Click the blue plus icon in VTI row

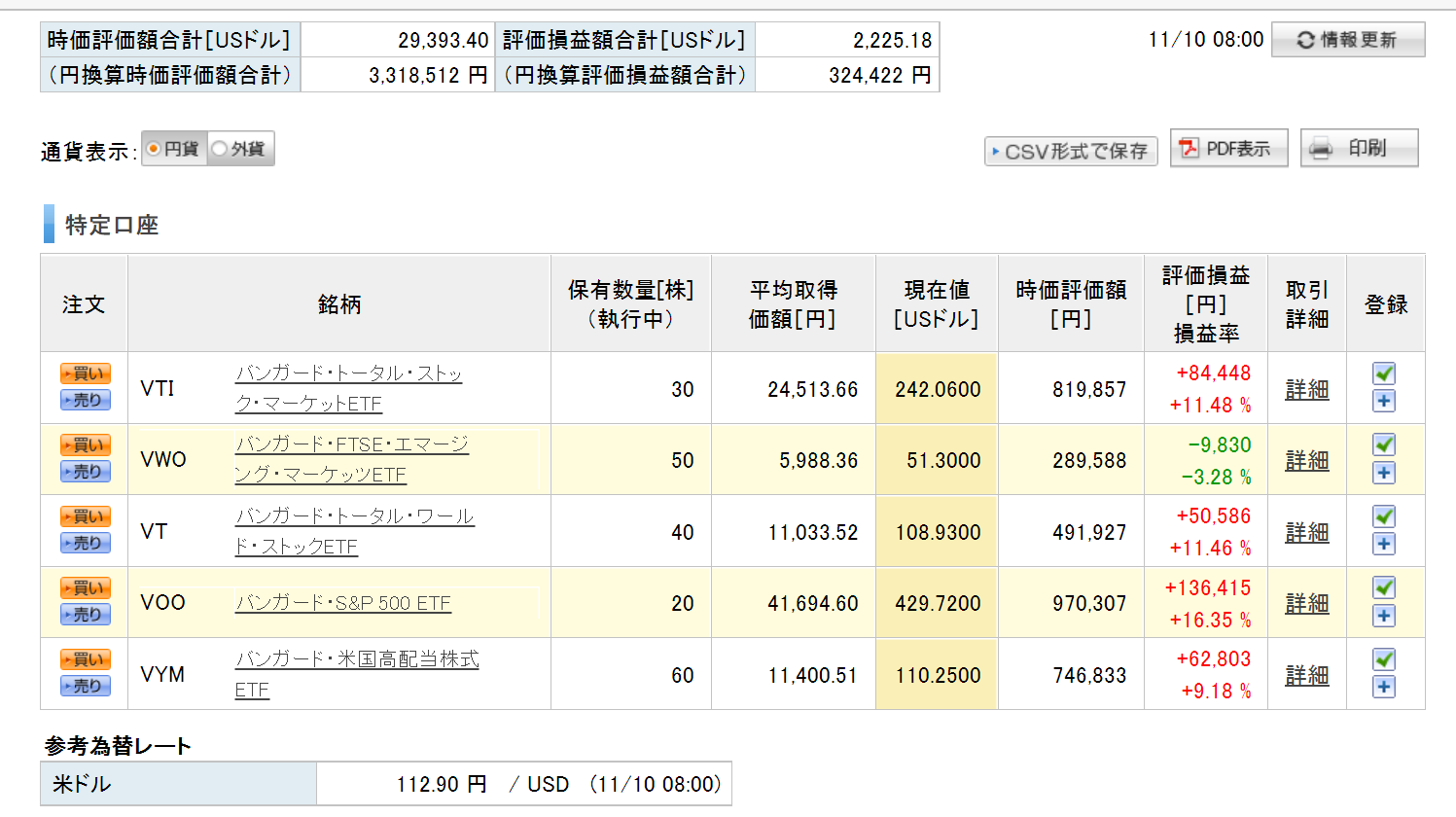1384,401
